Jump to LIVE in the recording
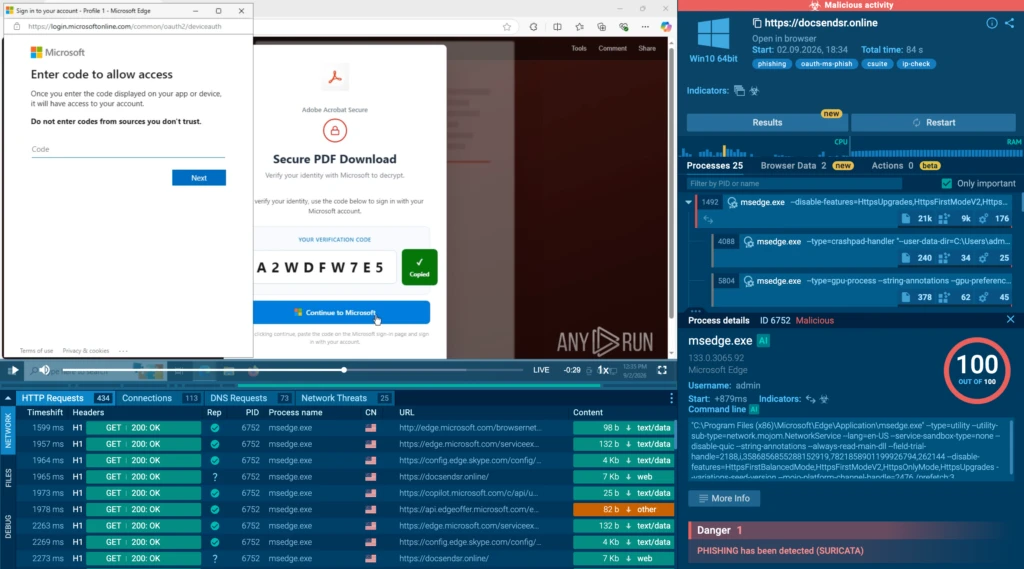1024x569 pixels. tap(541, 370)
